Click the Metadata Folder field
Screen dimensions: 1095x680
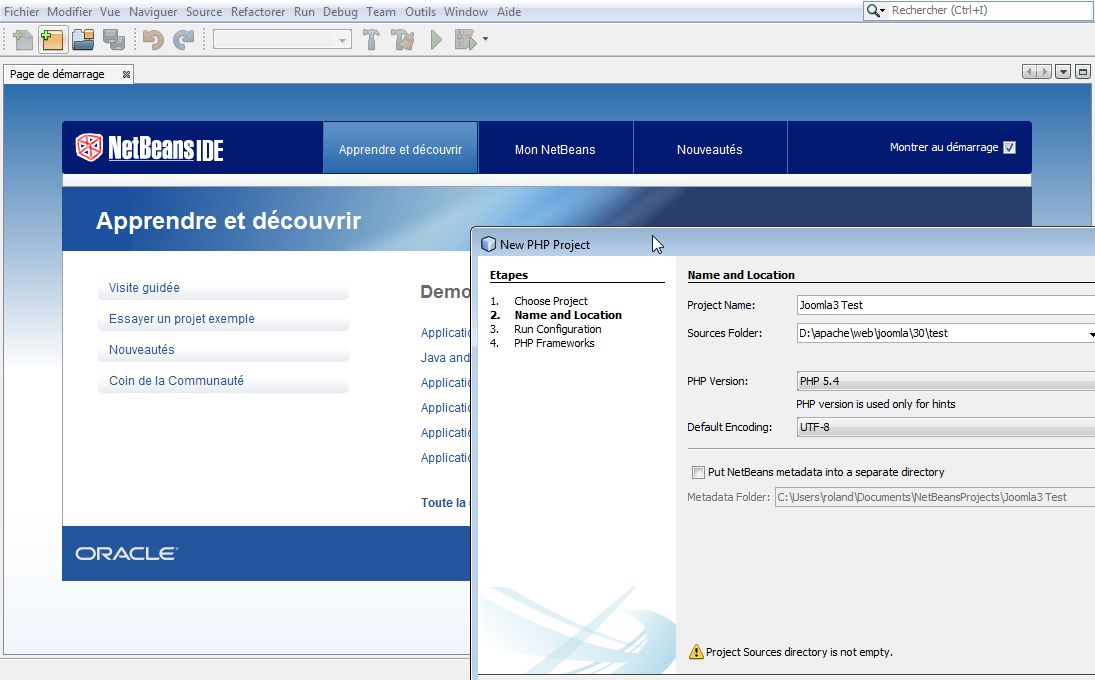coord(935,497)
